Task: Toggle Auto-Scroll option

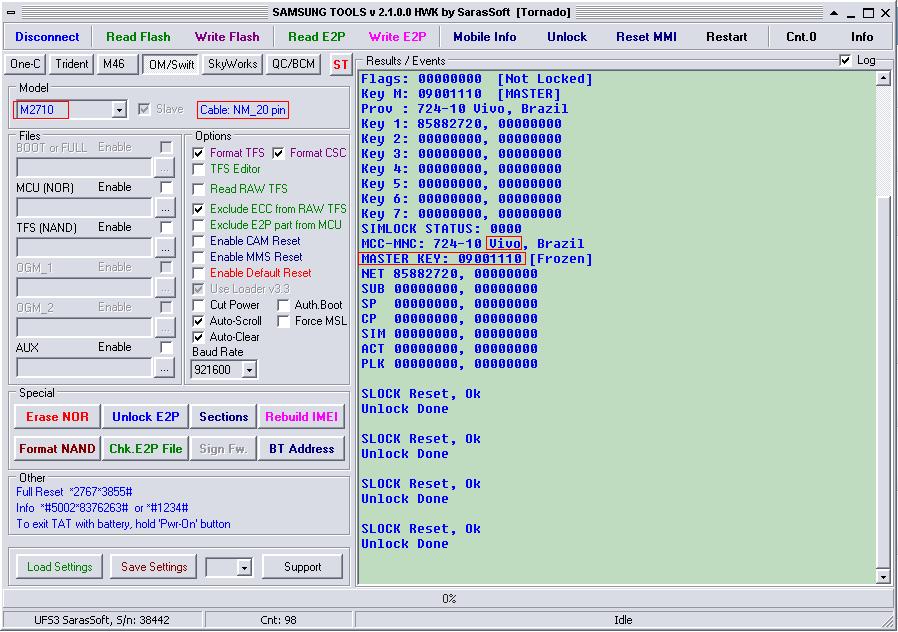Action: click(x=198, y=321)
